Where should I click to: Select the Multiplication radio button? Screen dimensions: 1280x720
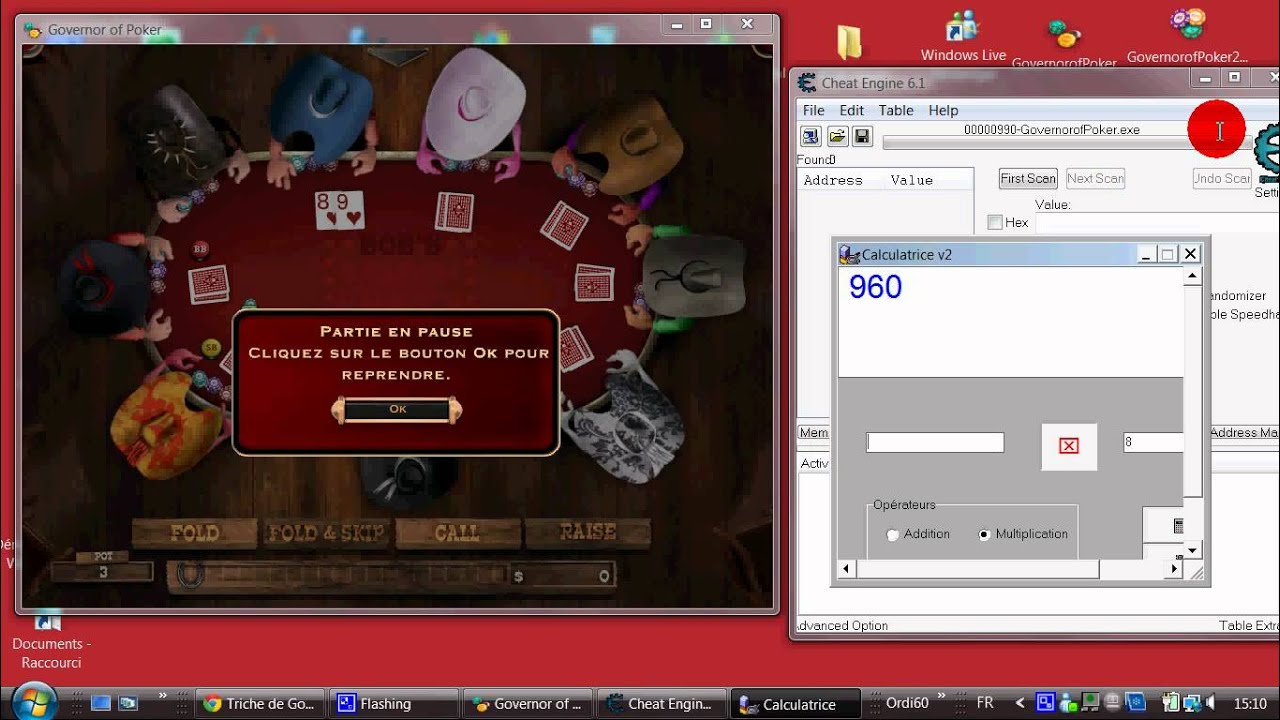pyautogui.click(x=984, y=535)
